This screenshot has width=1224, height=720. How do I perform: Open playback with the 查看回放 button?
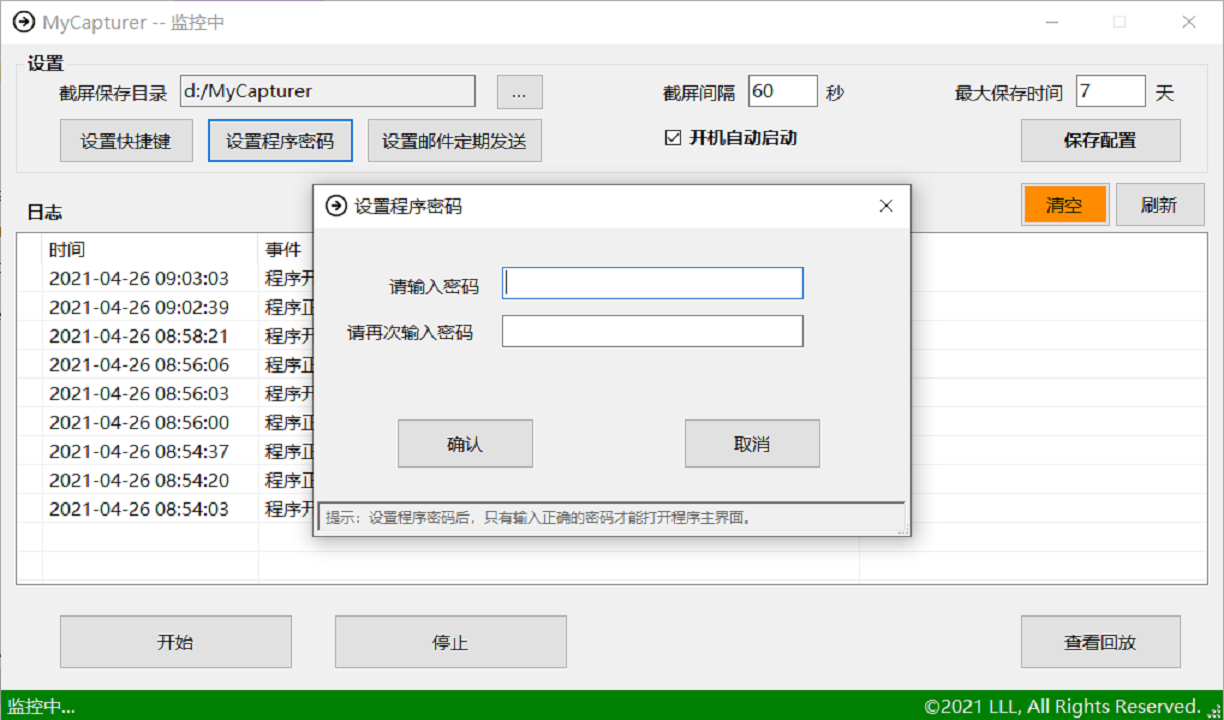(1100, 642)
